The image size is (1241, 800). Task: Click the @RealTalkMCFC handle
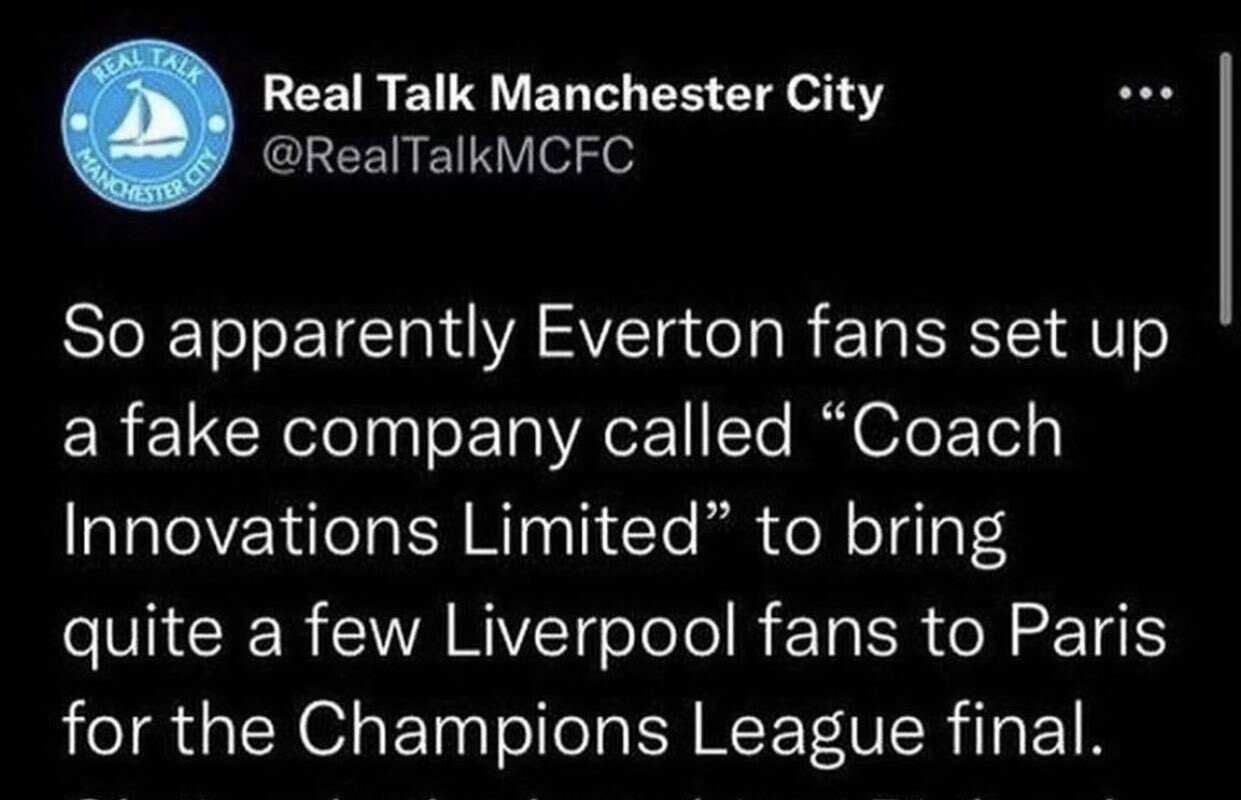(x=446, y=156)
